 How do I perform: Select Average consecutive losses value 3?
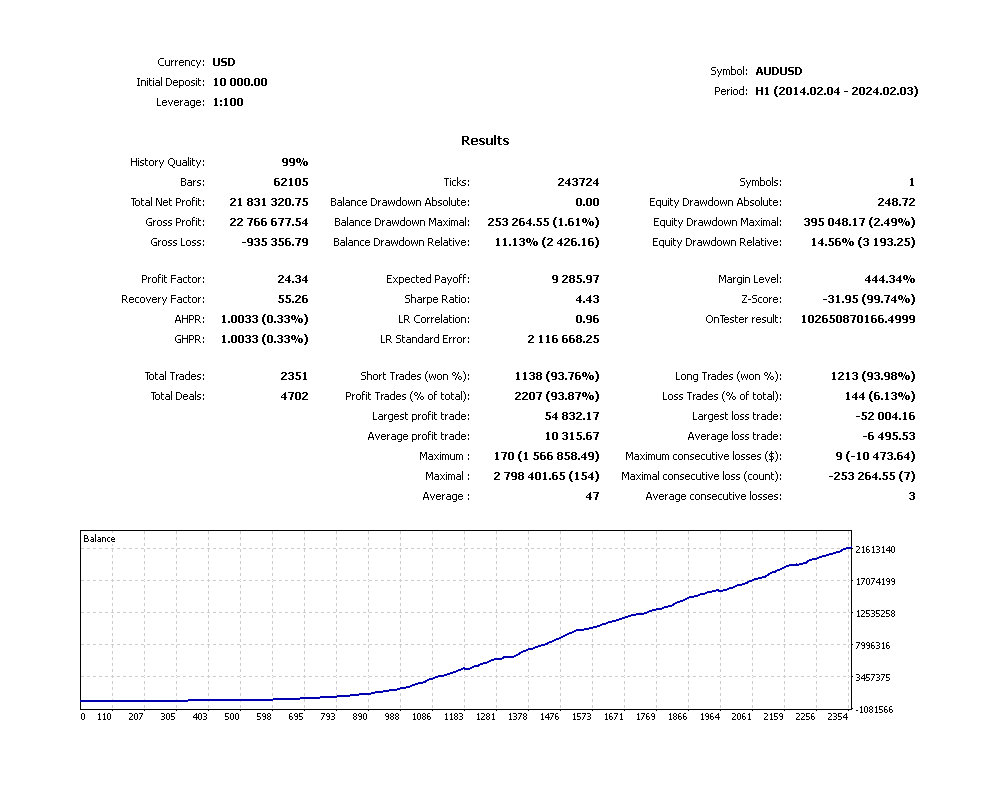pos(912,496)
